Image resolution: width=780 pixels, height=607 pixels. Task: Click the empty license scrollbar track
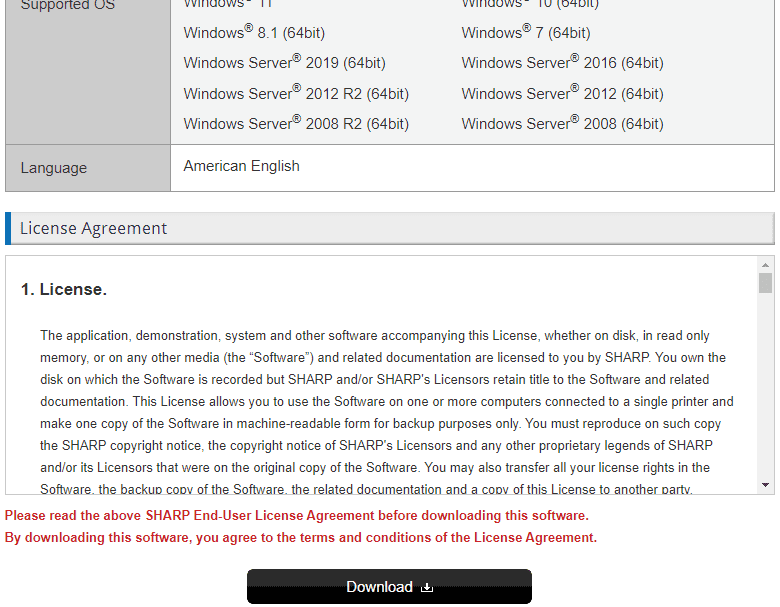tap(765, 390)
